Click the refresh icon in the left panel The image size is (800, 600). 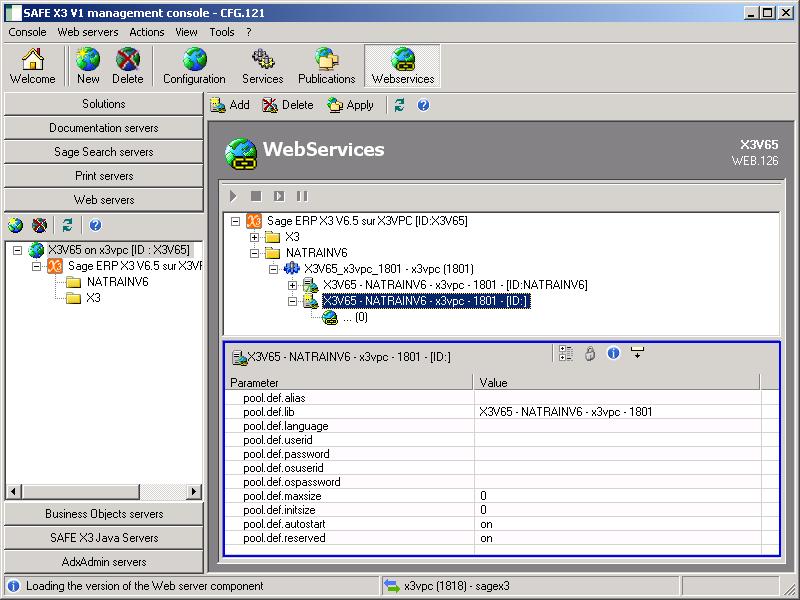(67, 225)
